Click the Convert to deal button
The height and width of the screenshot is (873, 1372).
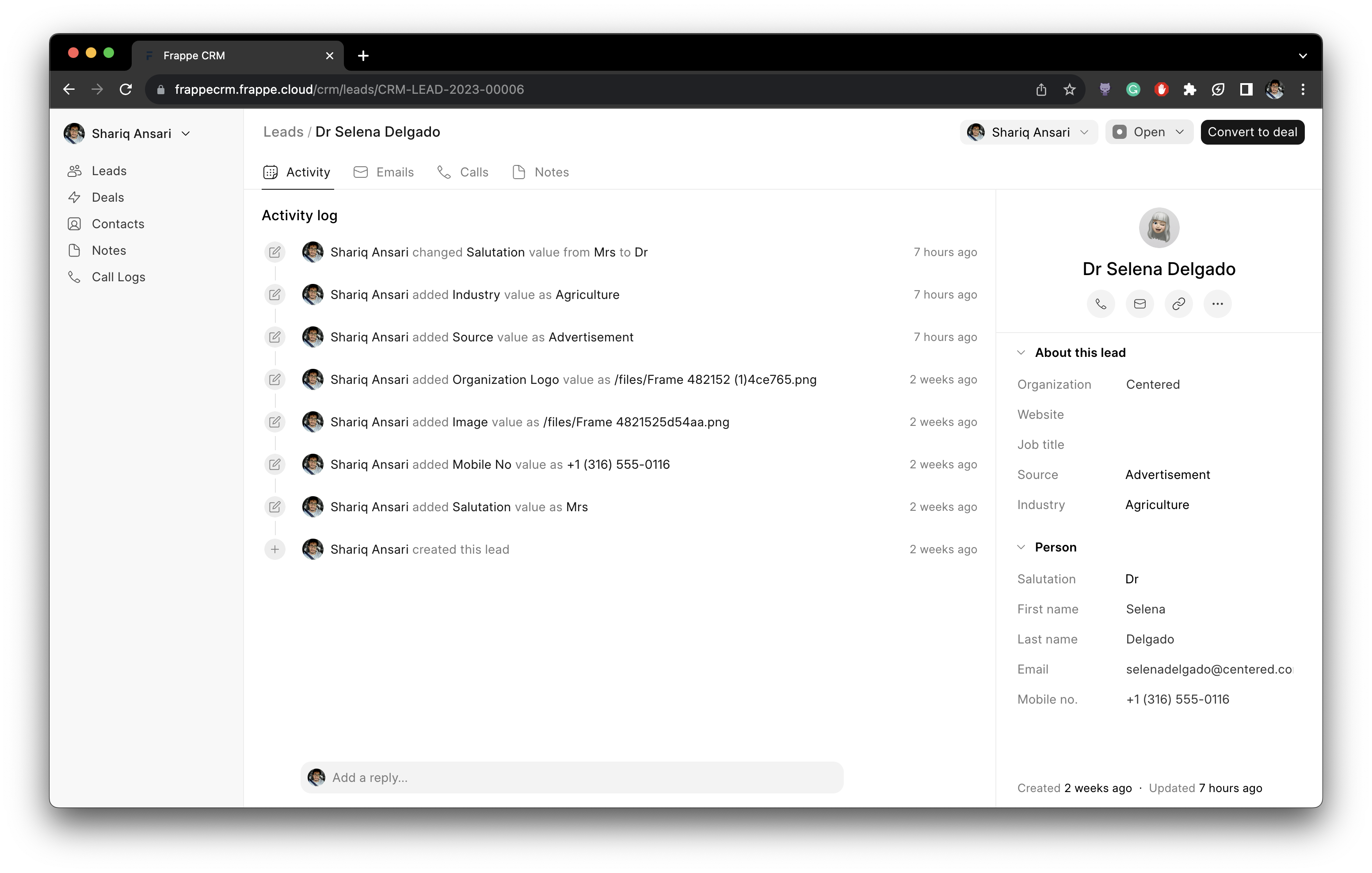(x=1252, y=132)
